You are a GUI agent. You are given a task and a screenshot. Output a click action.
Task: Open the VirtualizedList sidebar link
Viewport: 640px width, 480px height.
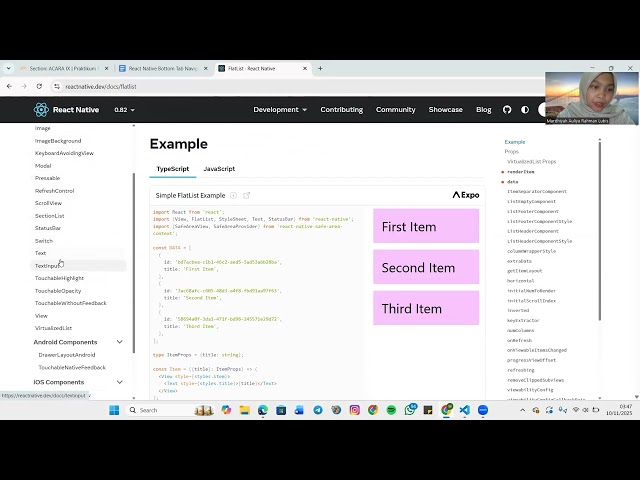[53, 328]
